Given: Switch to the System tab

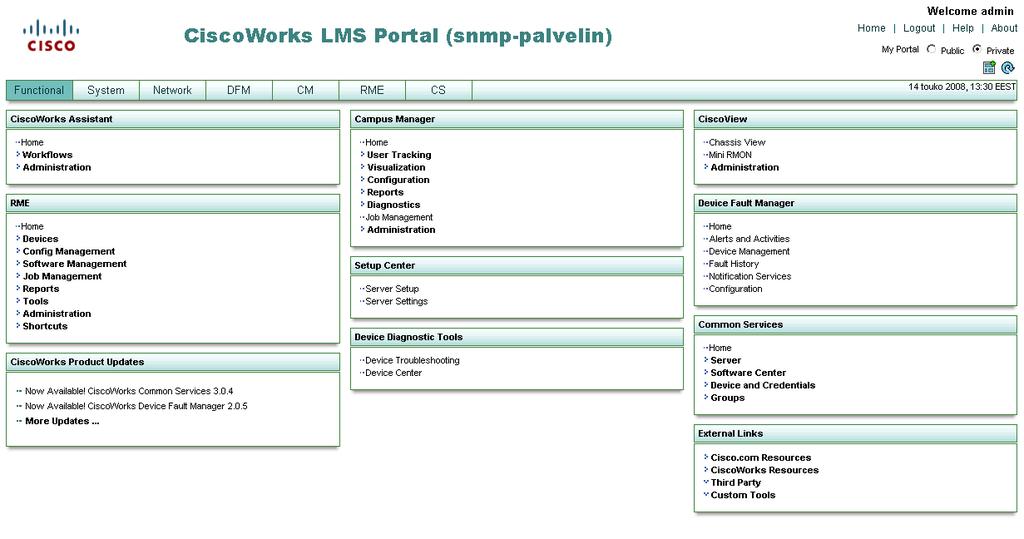Looking at the screenshot, I should (106, 90).
